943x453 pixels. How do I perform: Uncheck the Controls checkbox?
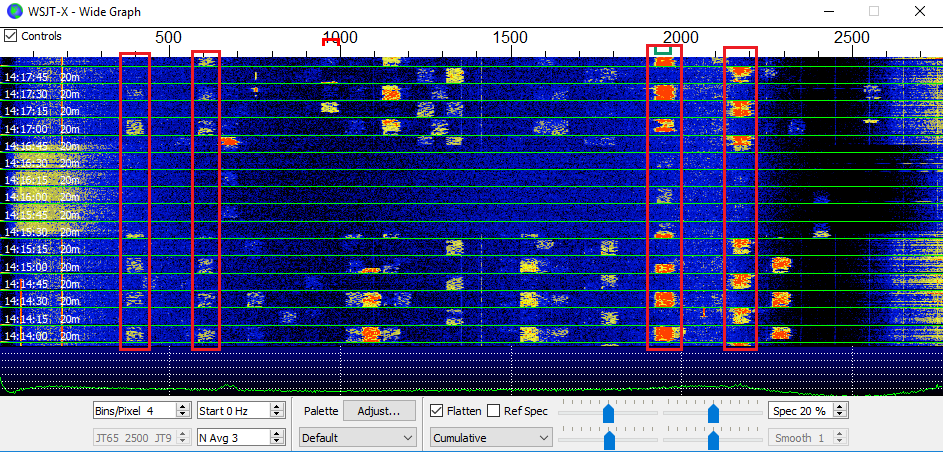click(x=11, y=36)
